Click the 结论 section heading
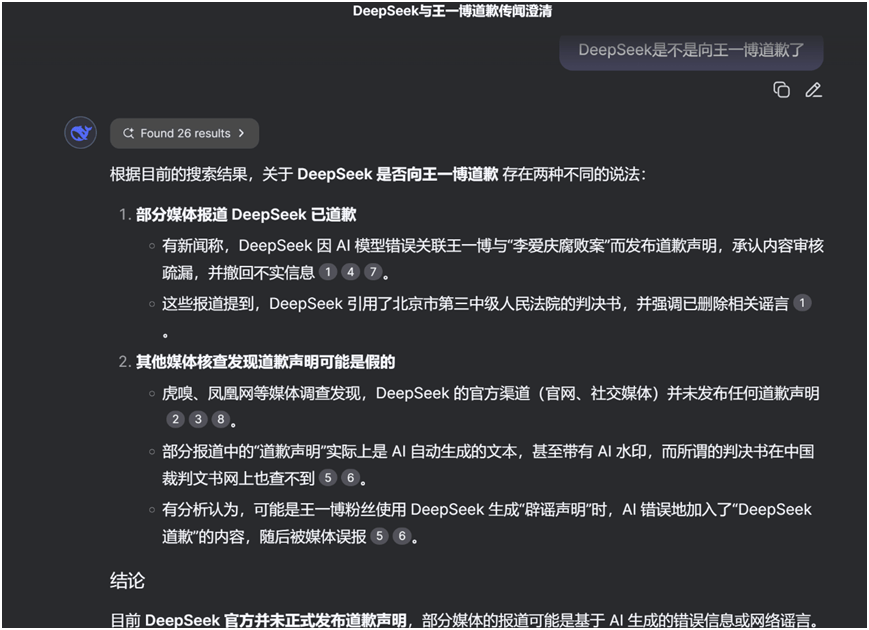869x630 pixels. [x=127, y=580]
